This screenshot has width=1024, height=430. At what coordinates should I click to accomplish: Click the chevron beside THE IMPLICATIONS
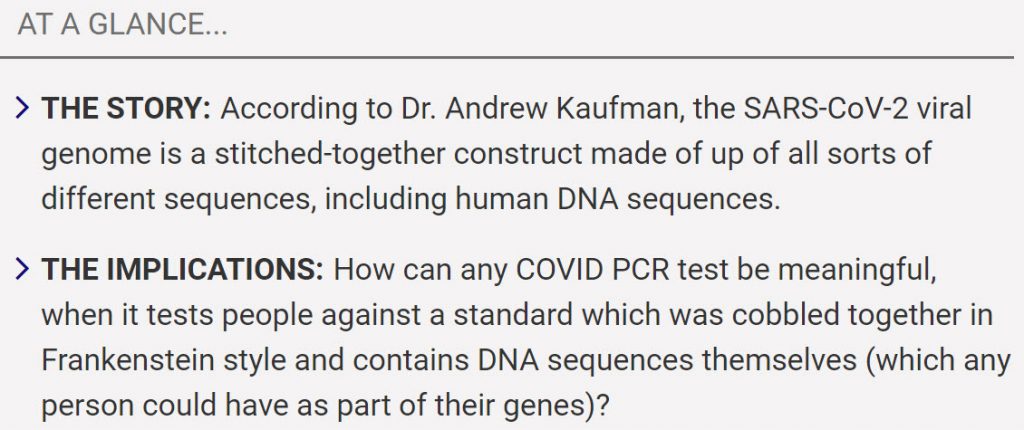[23, 269]
